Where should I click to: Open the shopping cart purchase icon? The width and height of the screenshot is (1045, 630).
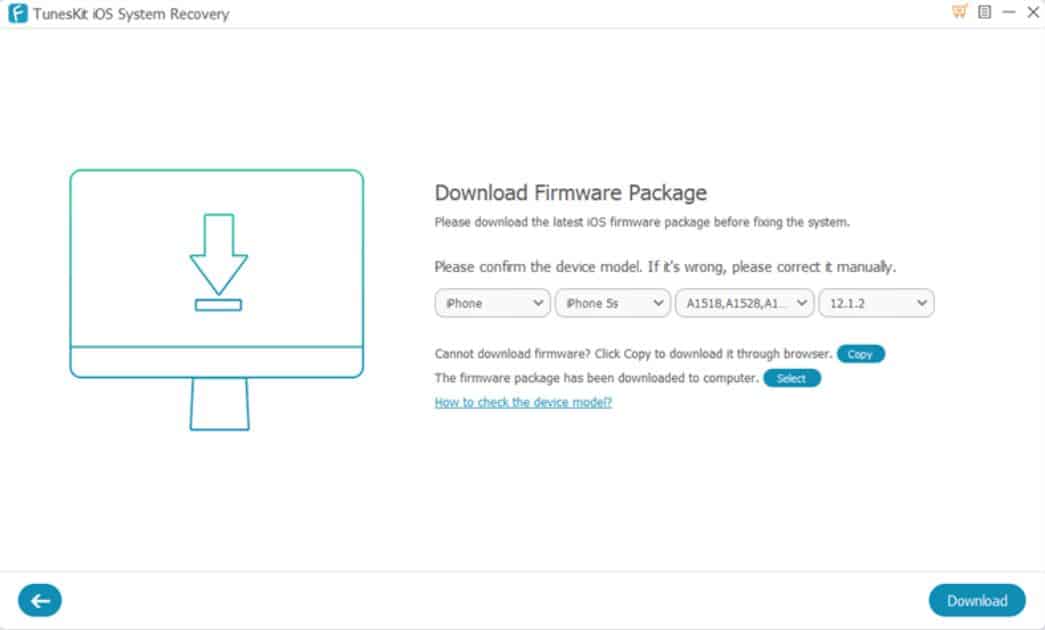tap(960, 12)
